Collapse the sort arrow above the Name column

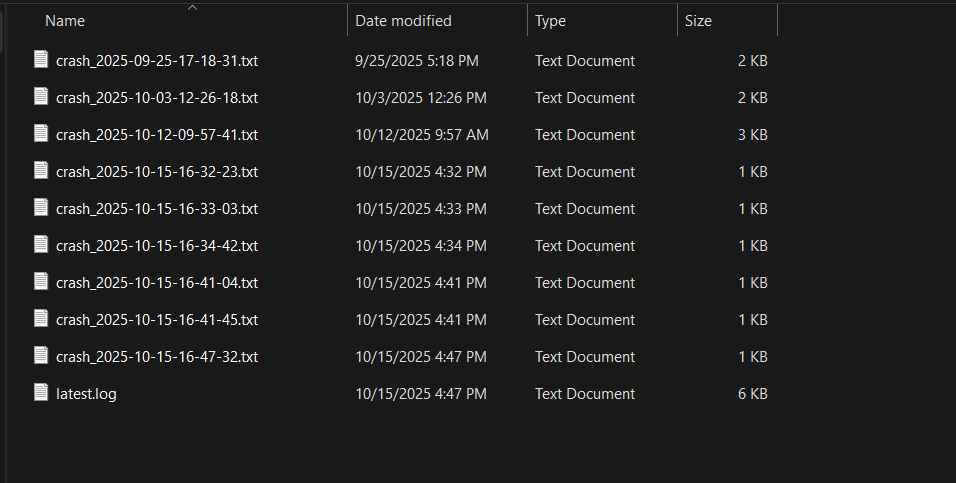coord(192,8)
